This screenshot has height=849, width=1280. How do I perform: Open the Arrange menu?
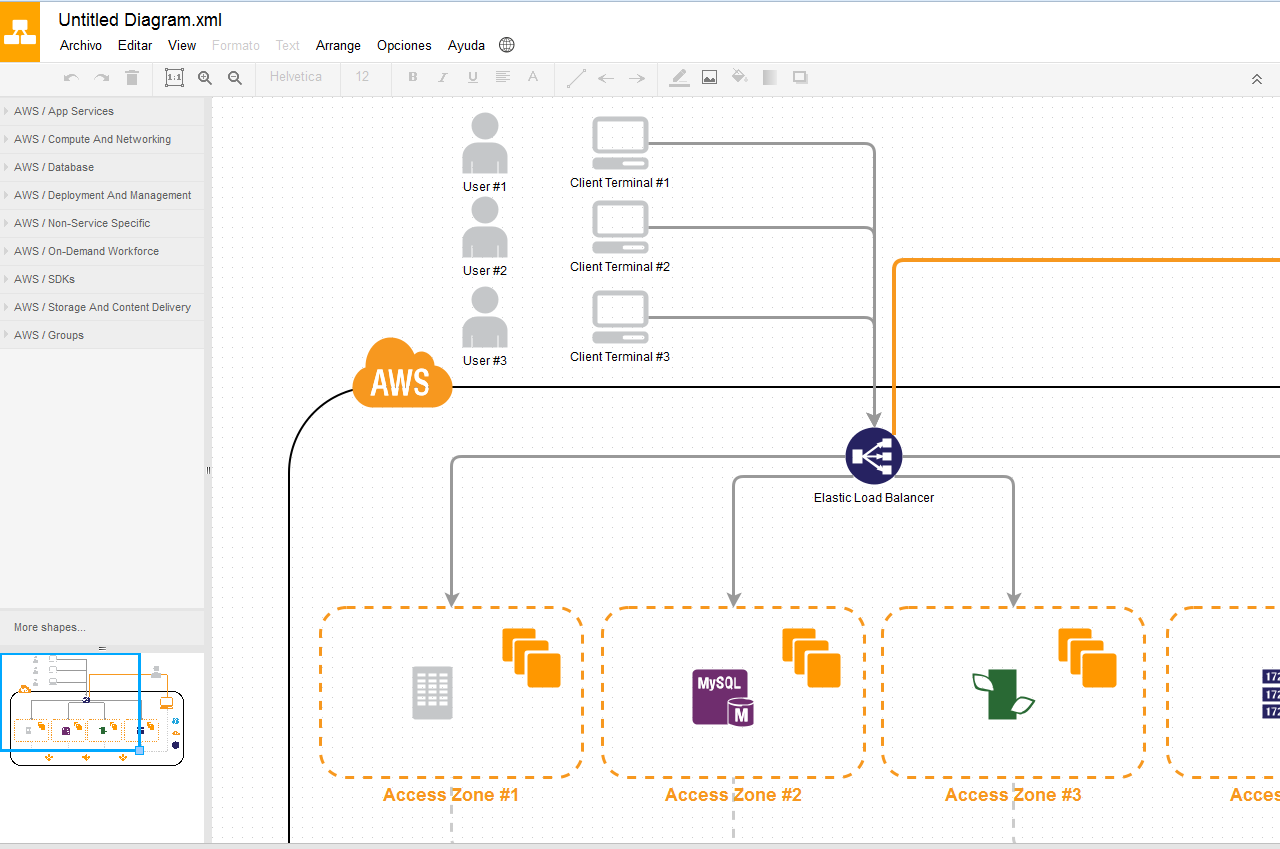tap(338, 45)
